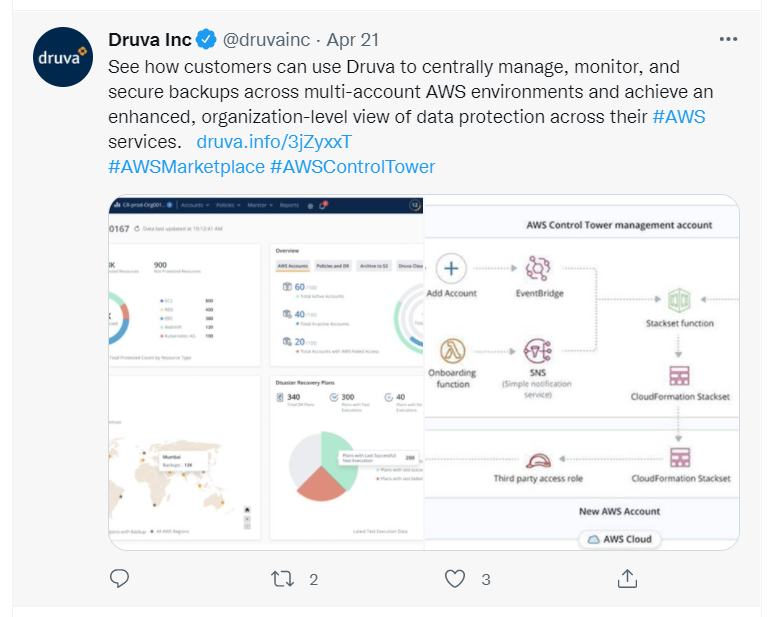775x617 pixels.
Task: Click the blue verified badge
Action: pyautogui.click(x=206, y=40)
